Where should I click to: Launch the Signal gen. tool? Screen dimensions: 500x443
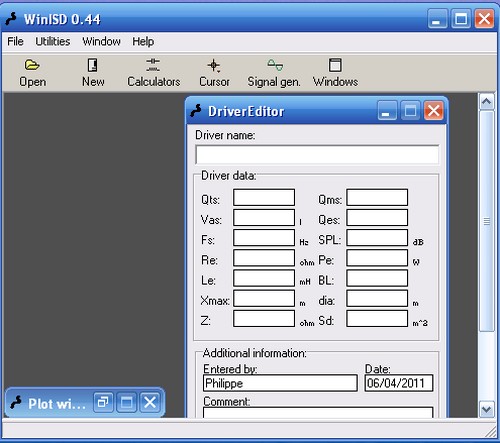tap(274, 73)
